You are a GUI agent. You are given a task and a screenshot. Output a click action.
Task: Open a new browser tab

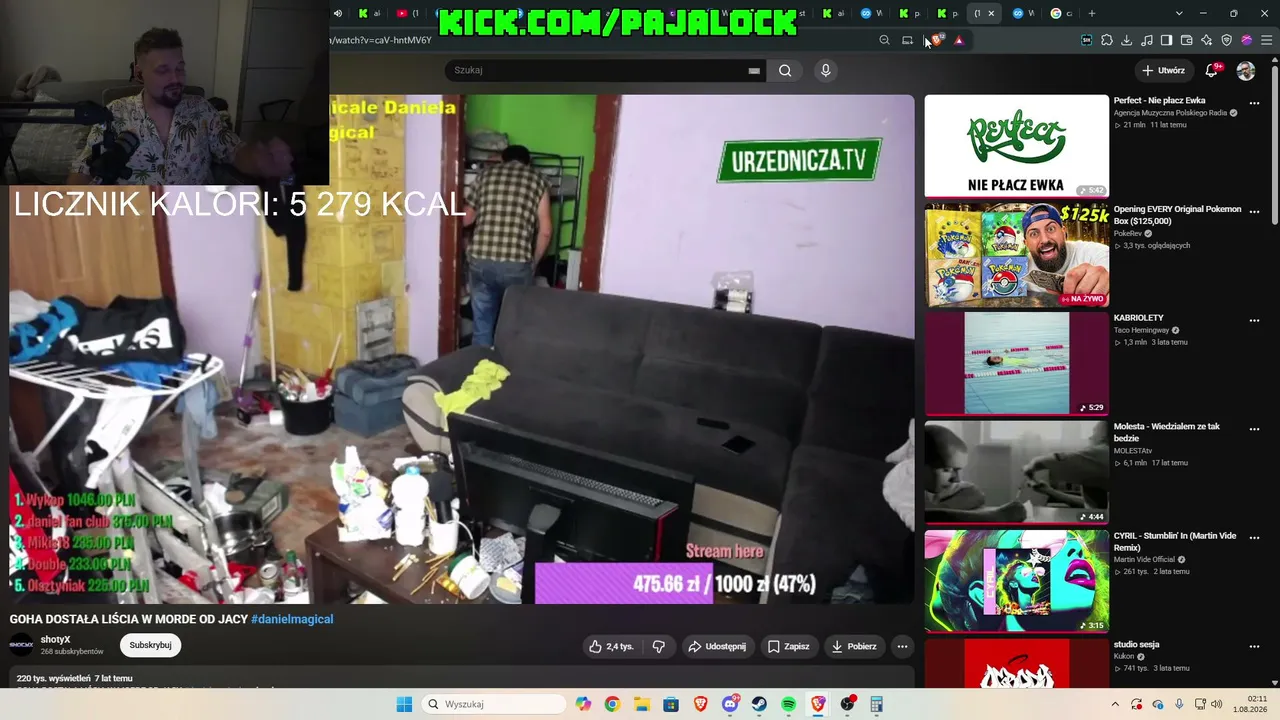click(x=1092, y=13)
